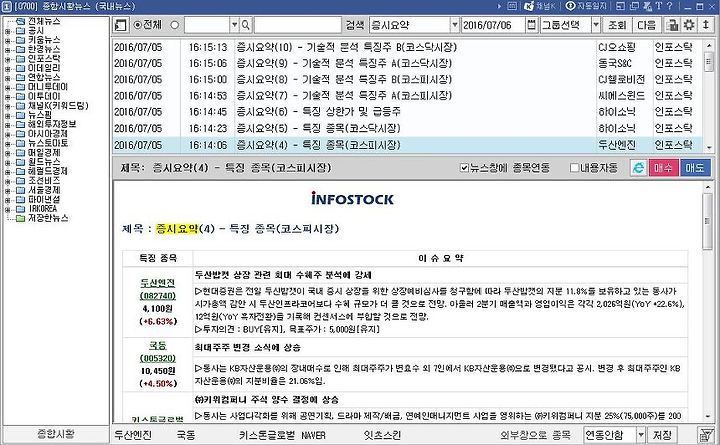Open the calendar date picker icon

click(x=531, y=25)
